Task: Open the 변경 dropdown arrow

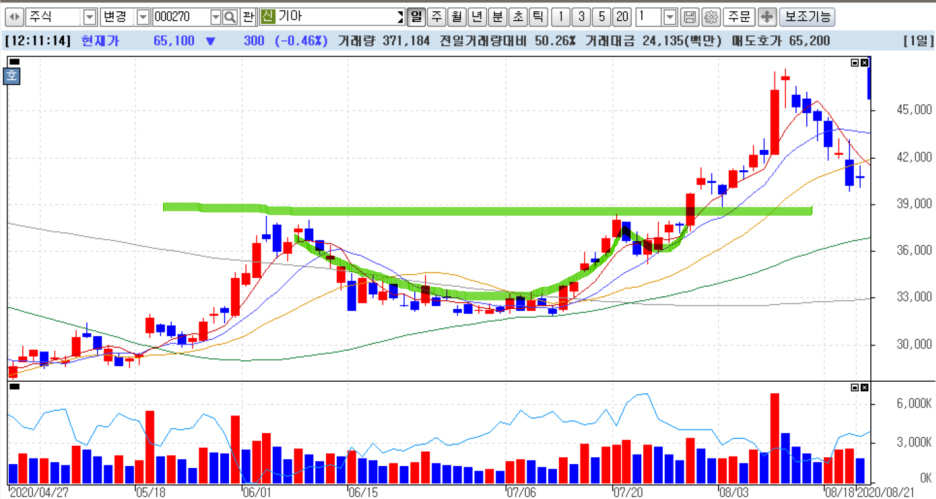Action: (x=143, y=17)
